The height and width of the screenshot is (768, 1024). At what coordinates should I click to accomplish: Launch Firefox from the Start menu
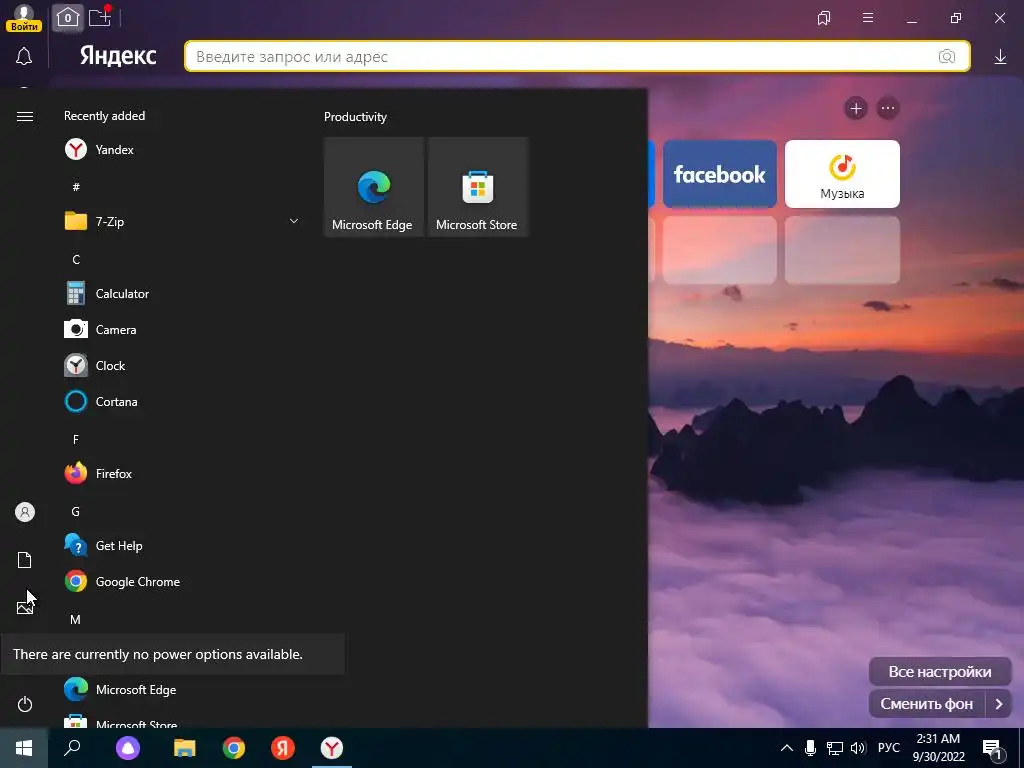coord(183,473)
